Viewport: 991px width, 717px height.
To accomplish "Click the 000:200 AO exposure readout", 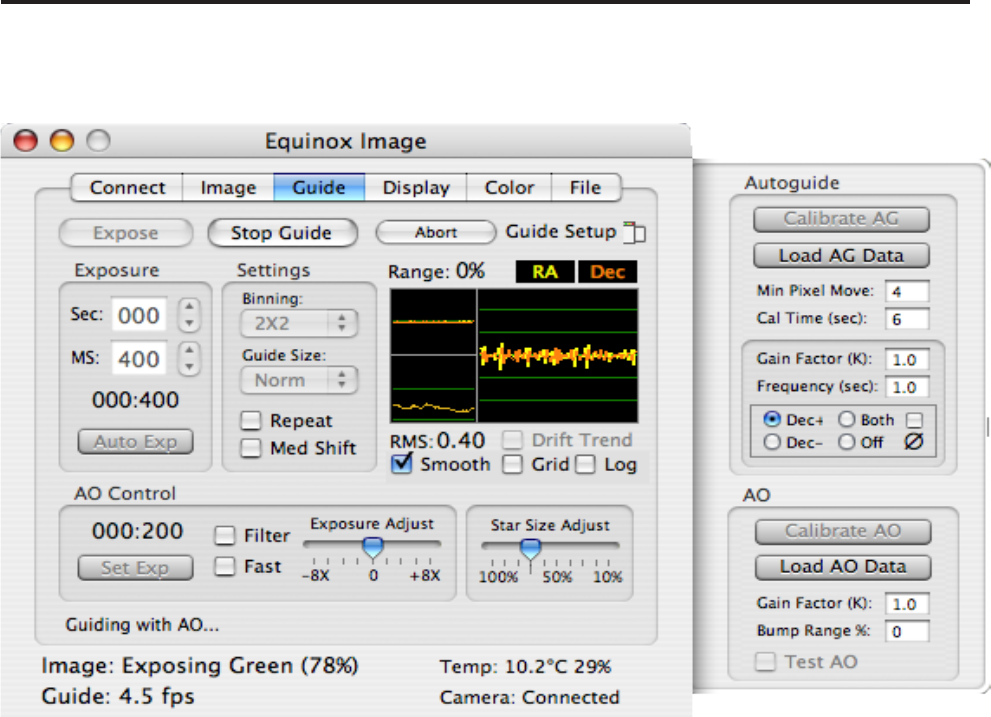I will 137,530.
